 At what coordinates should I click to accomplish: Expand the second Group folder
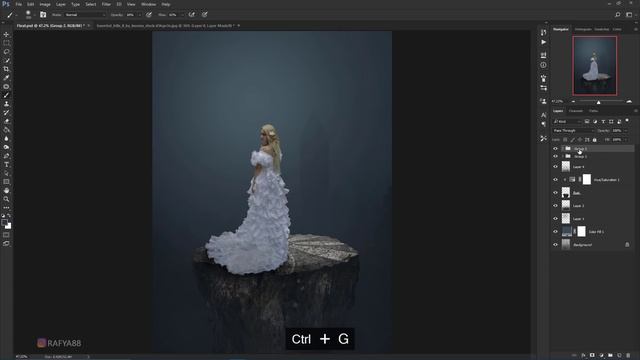[x=562, y=156]
